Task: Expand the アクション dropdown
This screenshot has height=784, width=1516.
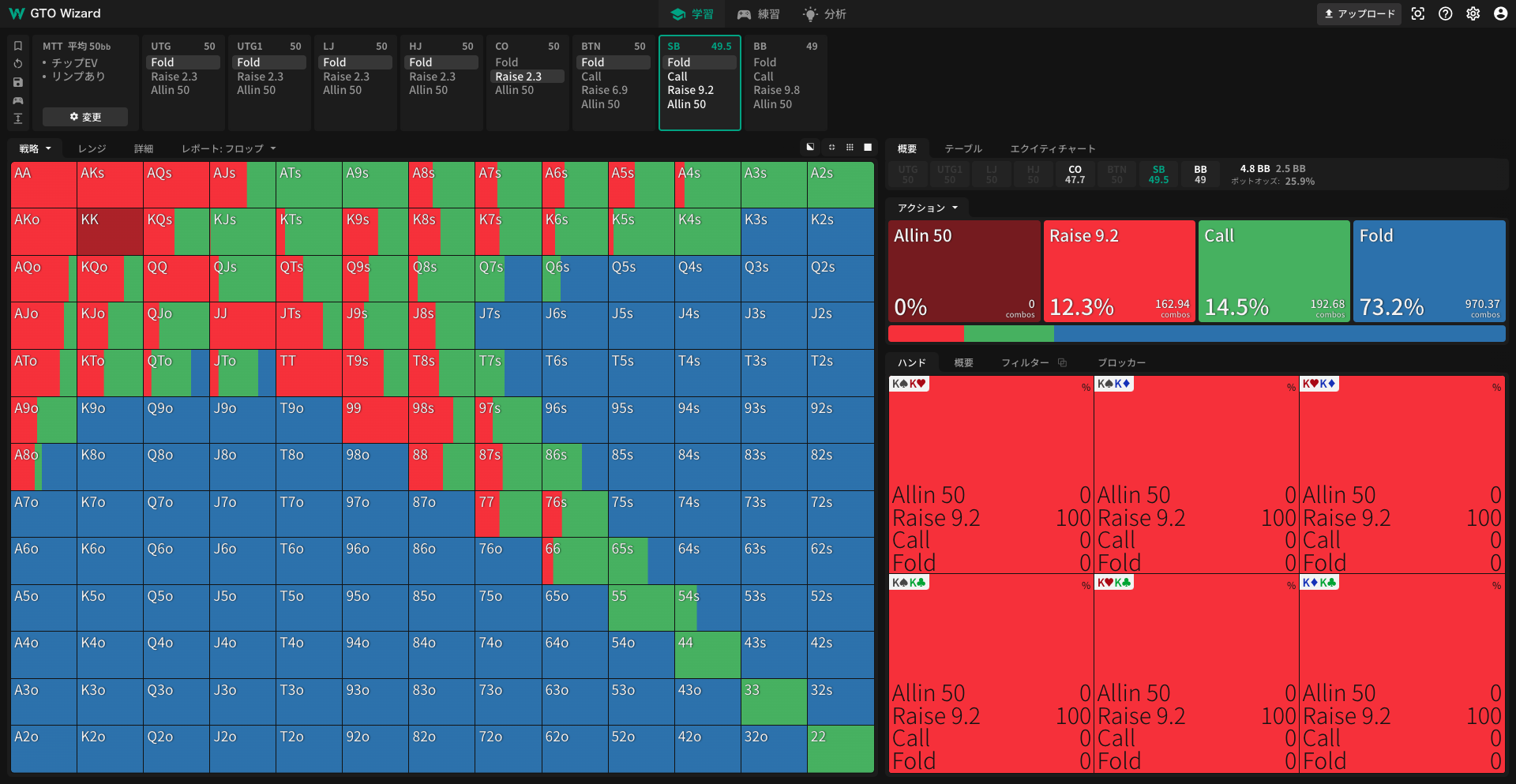Action: 928,208
